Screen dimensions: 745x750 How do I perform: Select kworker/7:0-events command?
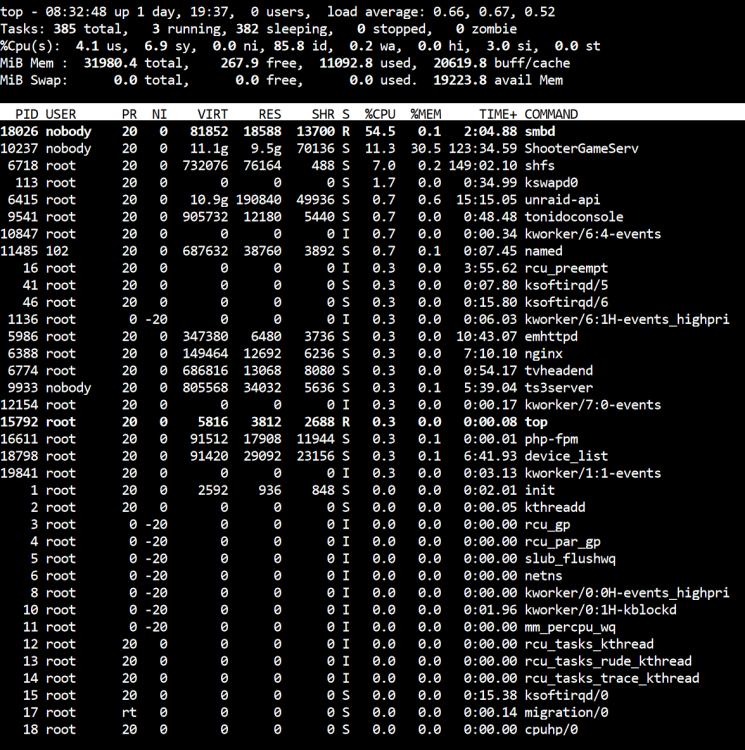point(593,405)
